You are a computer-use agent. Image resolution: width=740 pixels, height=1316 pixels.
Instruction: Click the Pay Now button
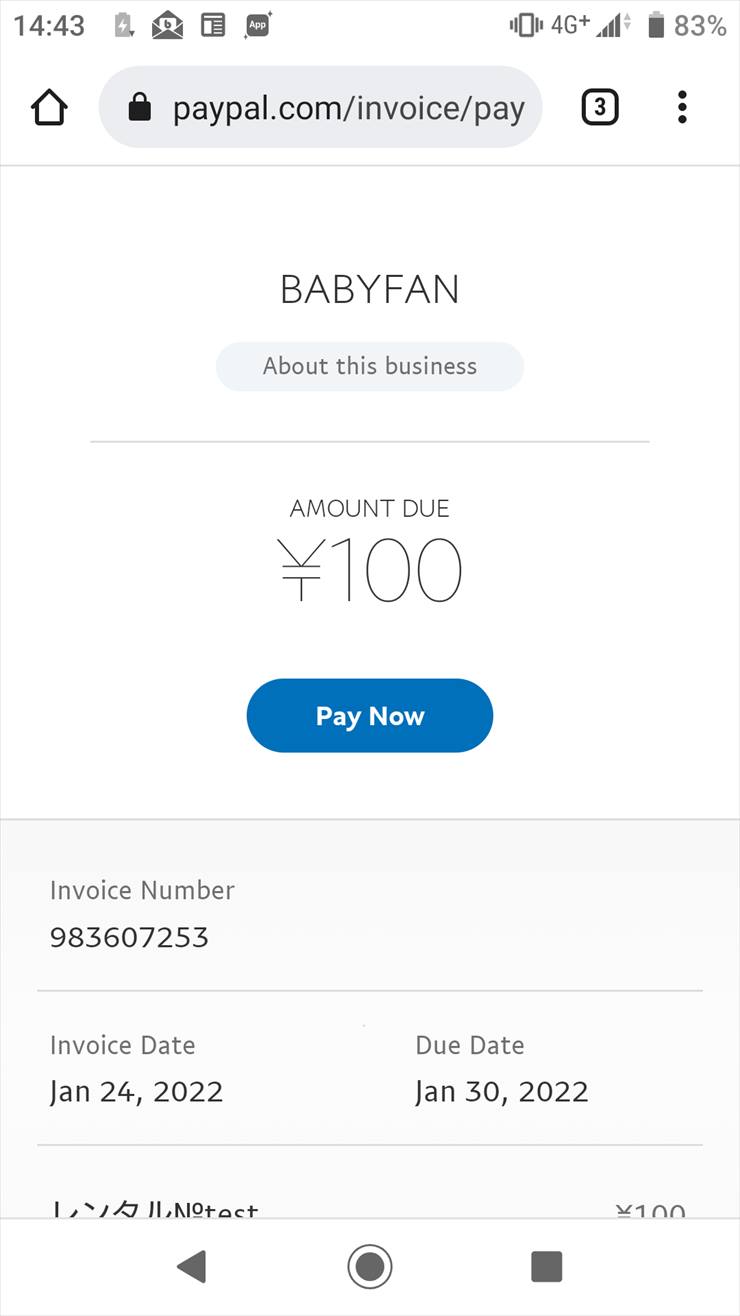click(370, 716)
